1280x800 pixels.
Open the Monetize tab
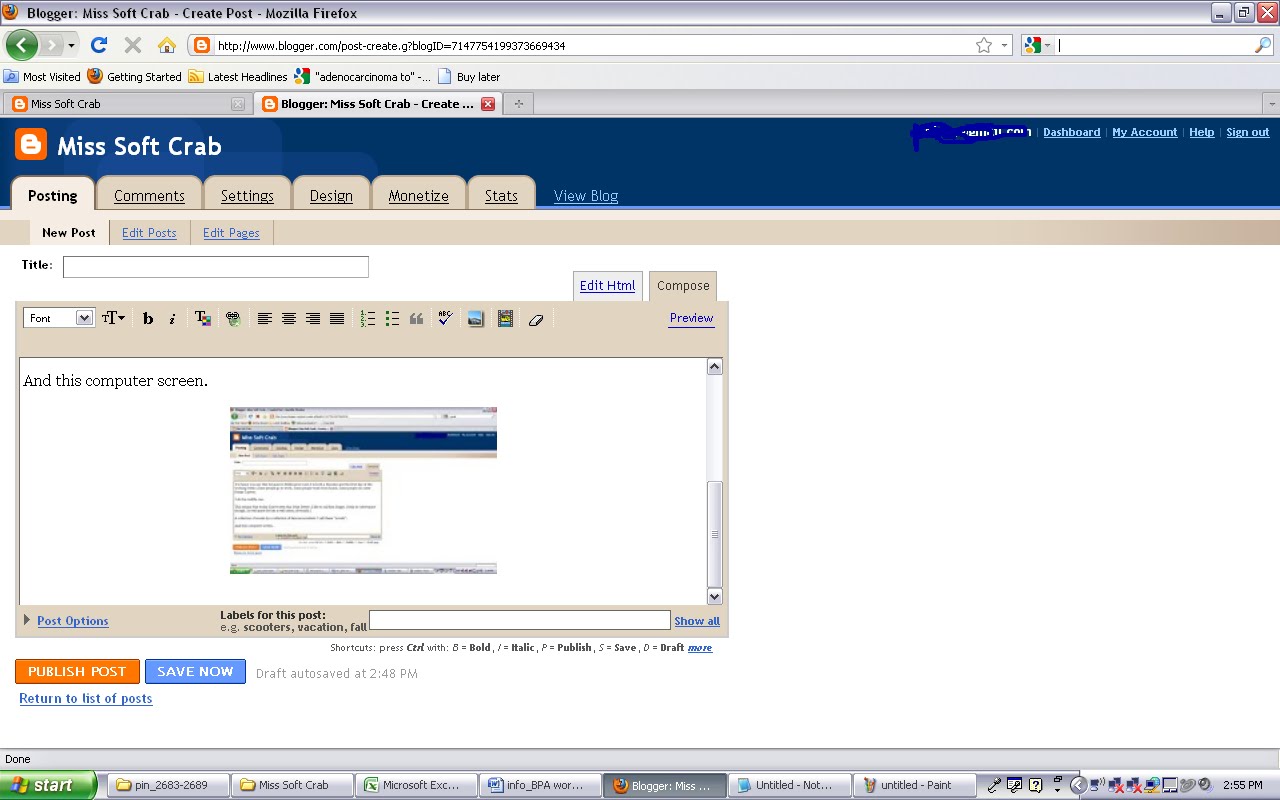pos(418,196)
